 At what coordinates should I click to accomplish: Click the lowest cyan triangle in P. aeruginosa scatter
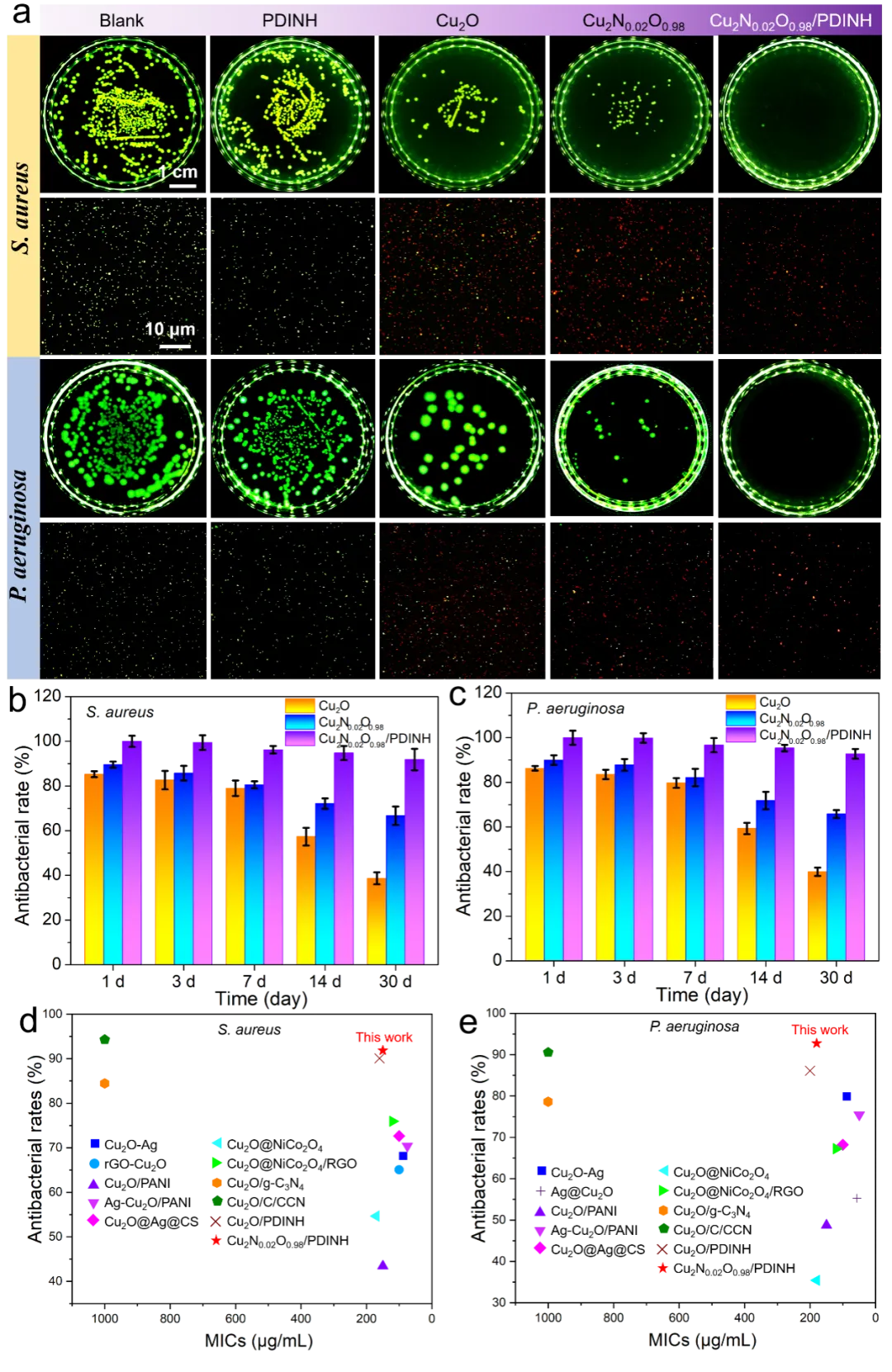tap(815, 1280)
